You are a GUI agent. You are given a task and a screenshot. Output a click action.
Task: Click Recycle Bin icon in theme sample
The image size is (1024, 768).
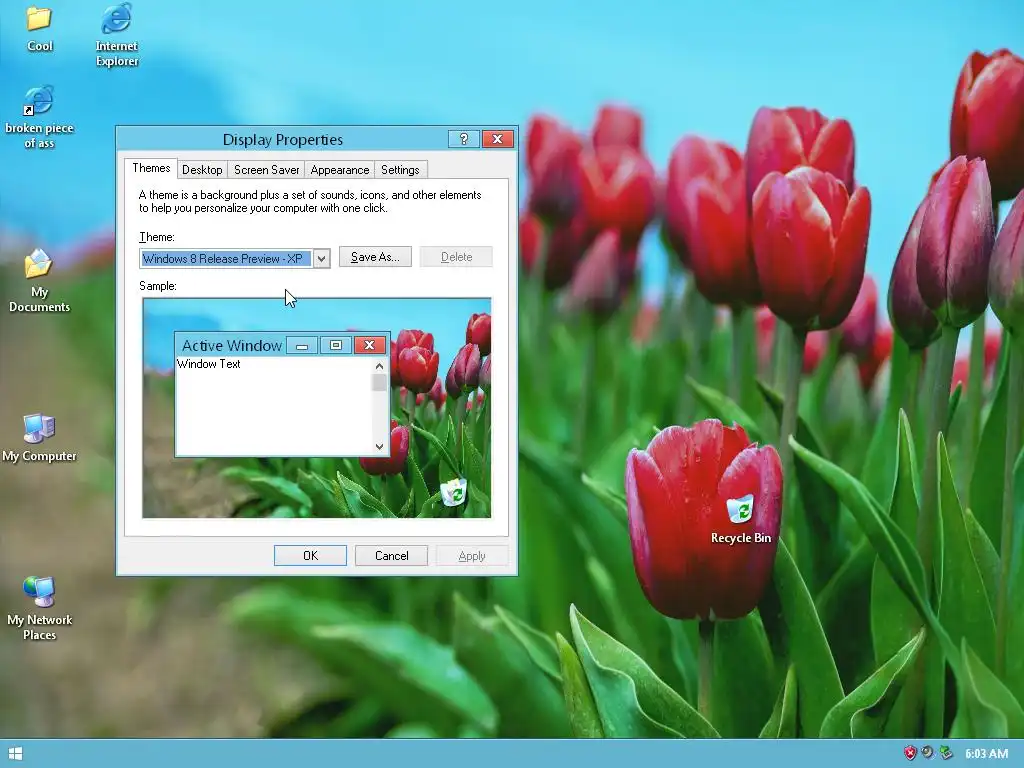(x=454, y=492)
